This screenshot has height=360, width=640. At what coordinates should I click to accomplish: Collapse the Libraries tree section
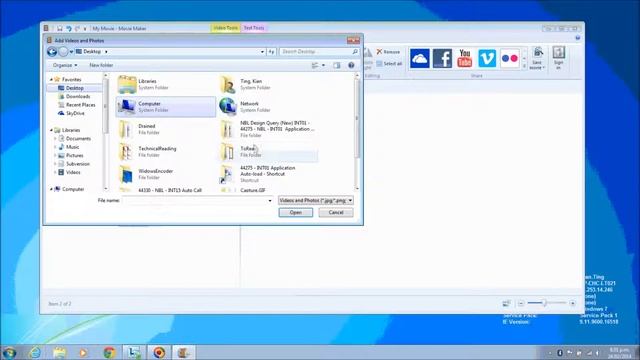(x=51, y=130)
